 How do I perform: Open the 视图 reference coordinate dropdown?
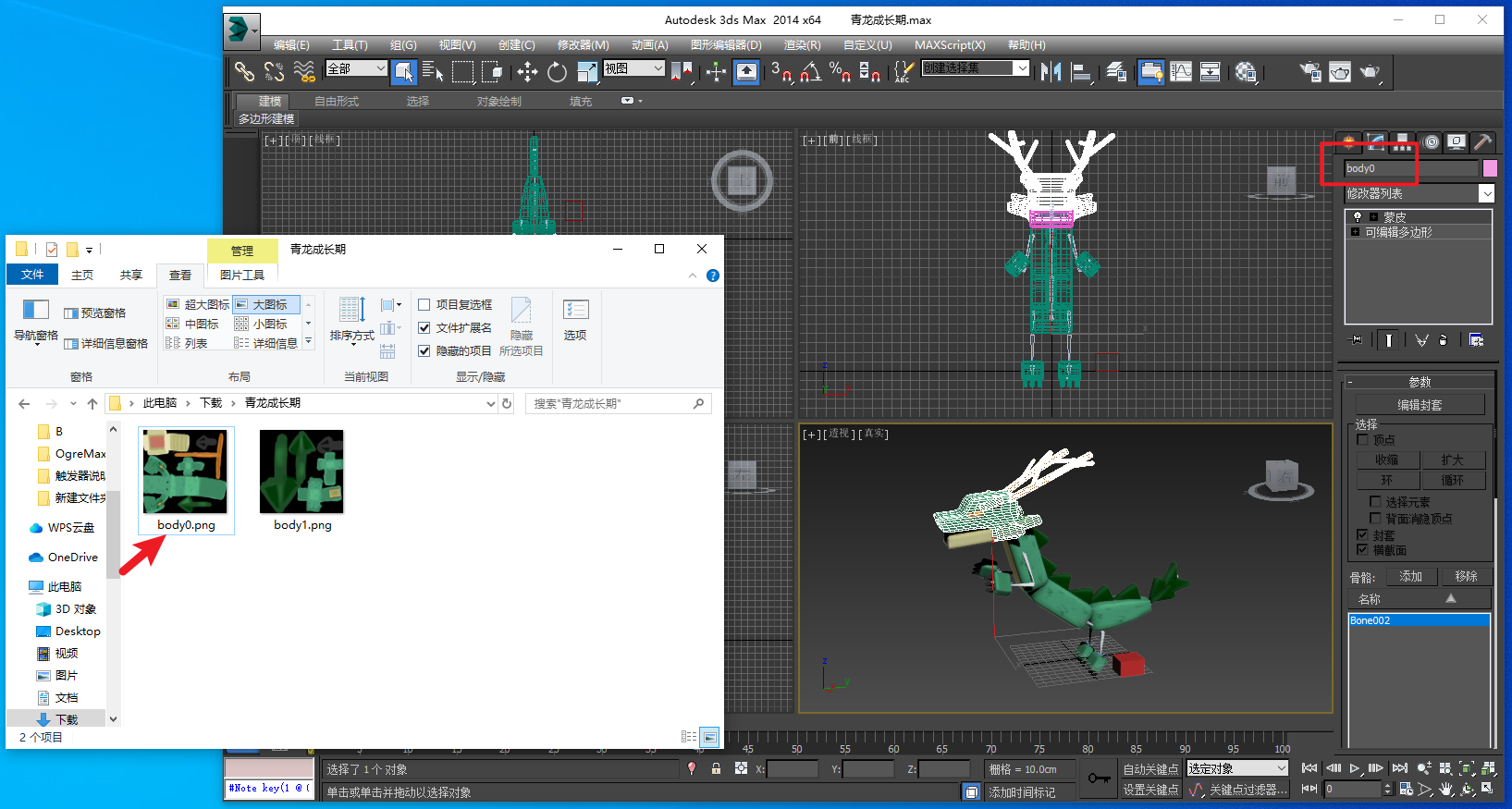point(634,68)
